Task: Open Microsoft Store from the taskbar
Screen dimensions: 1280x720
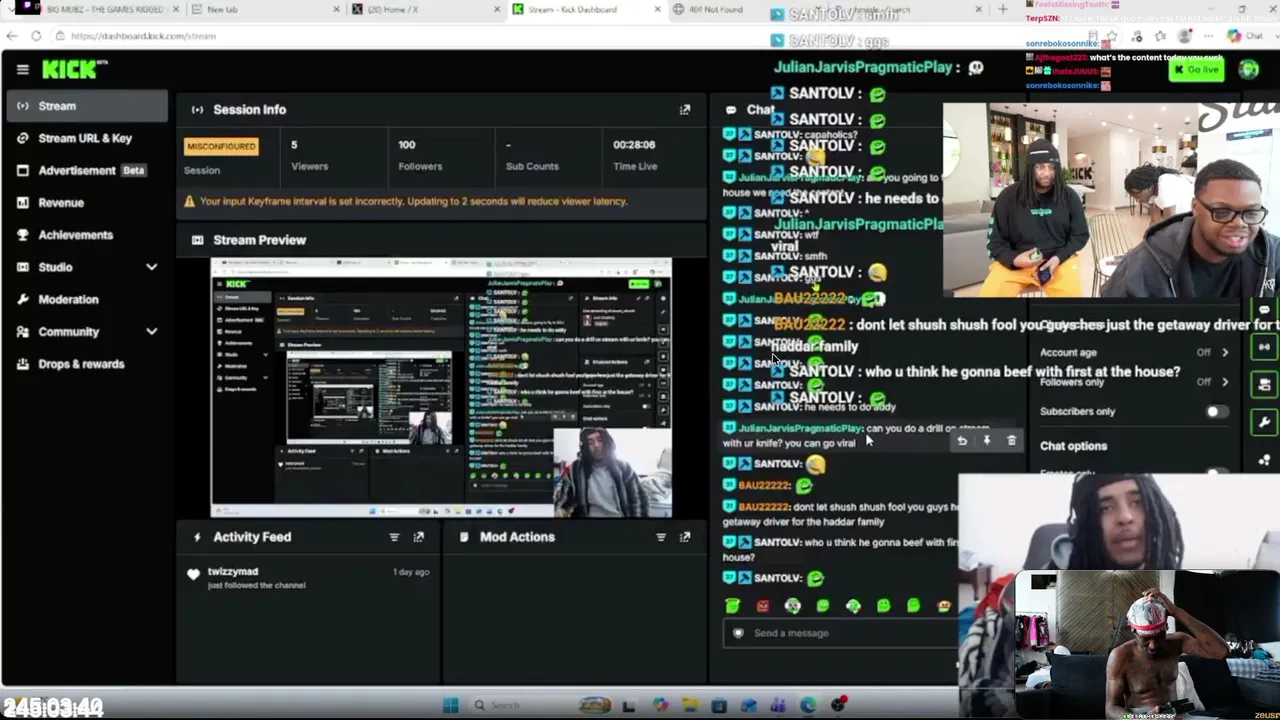Action: 719,705
